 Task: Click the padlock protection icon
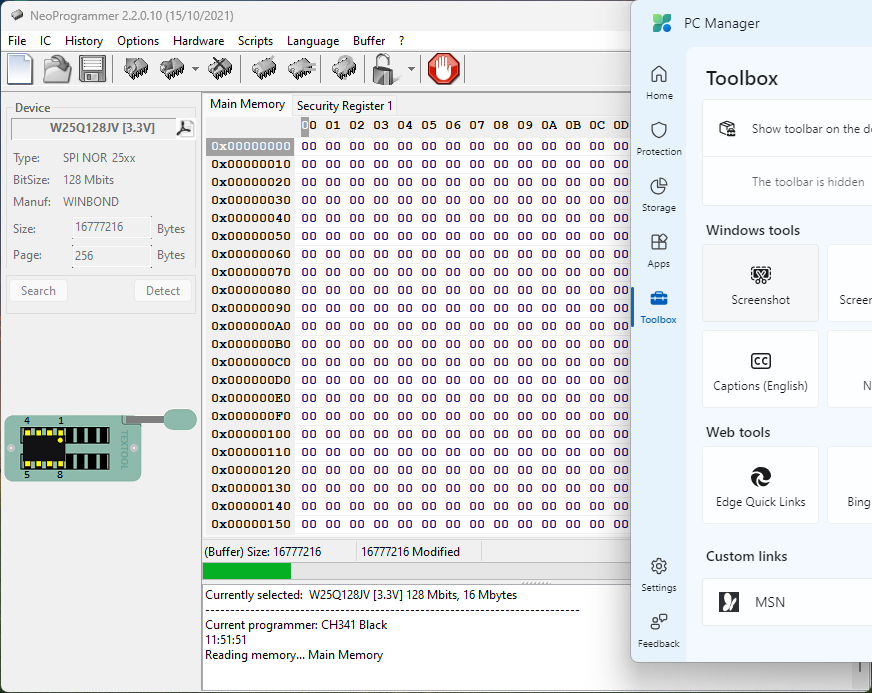pyautogui.click(x=383, y=69)
